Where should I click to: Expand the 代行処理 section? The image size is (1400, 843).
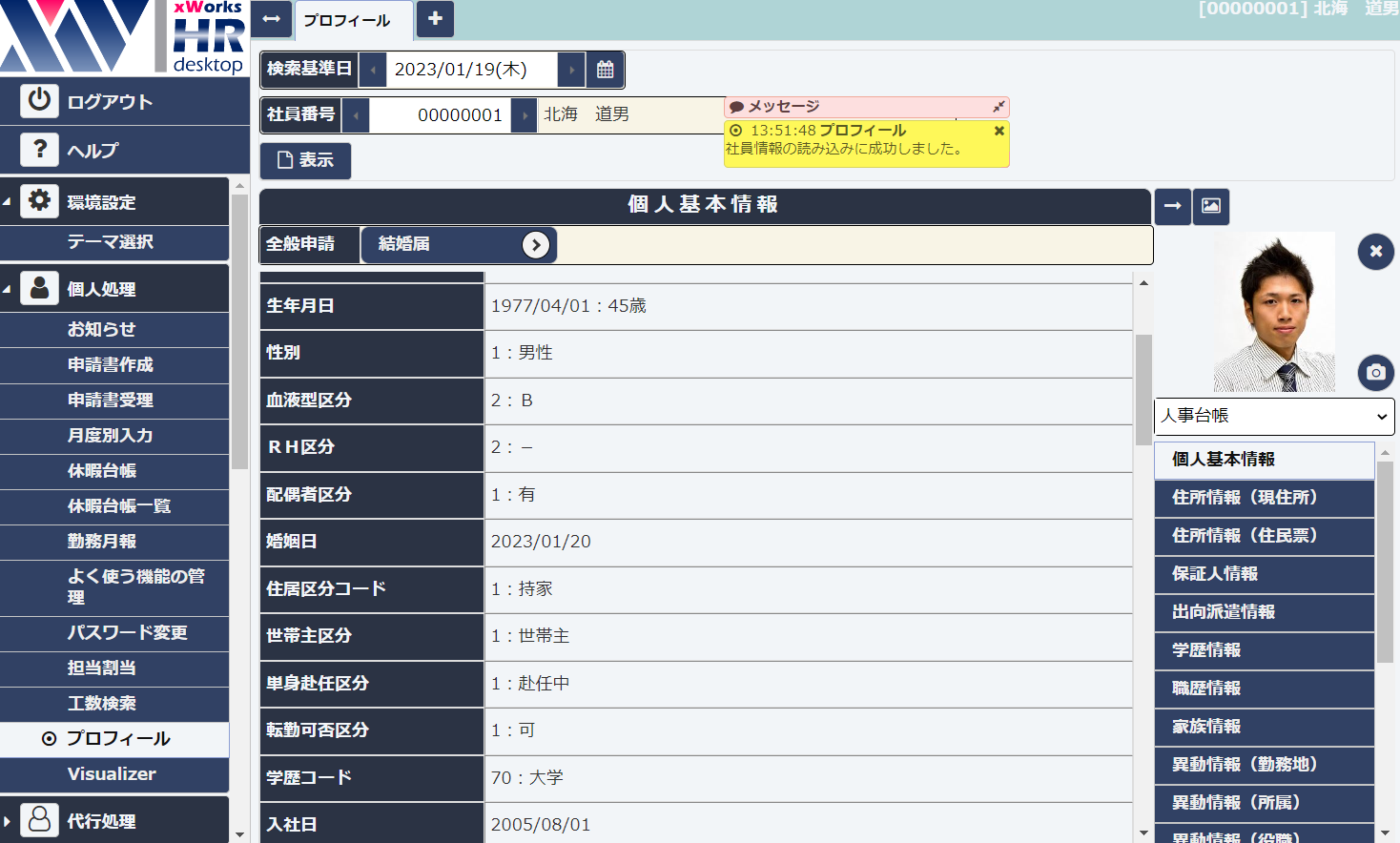[x=8, y=821]
